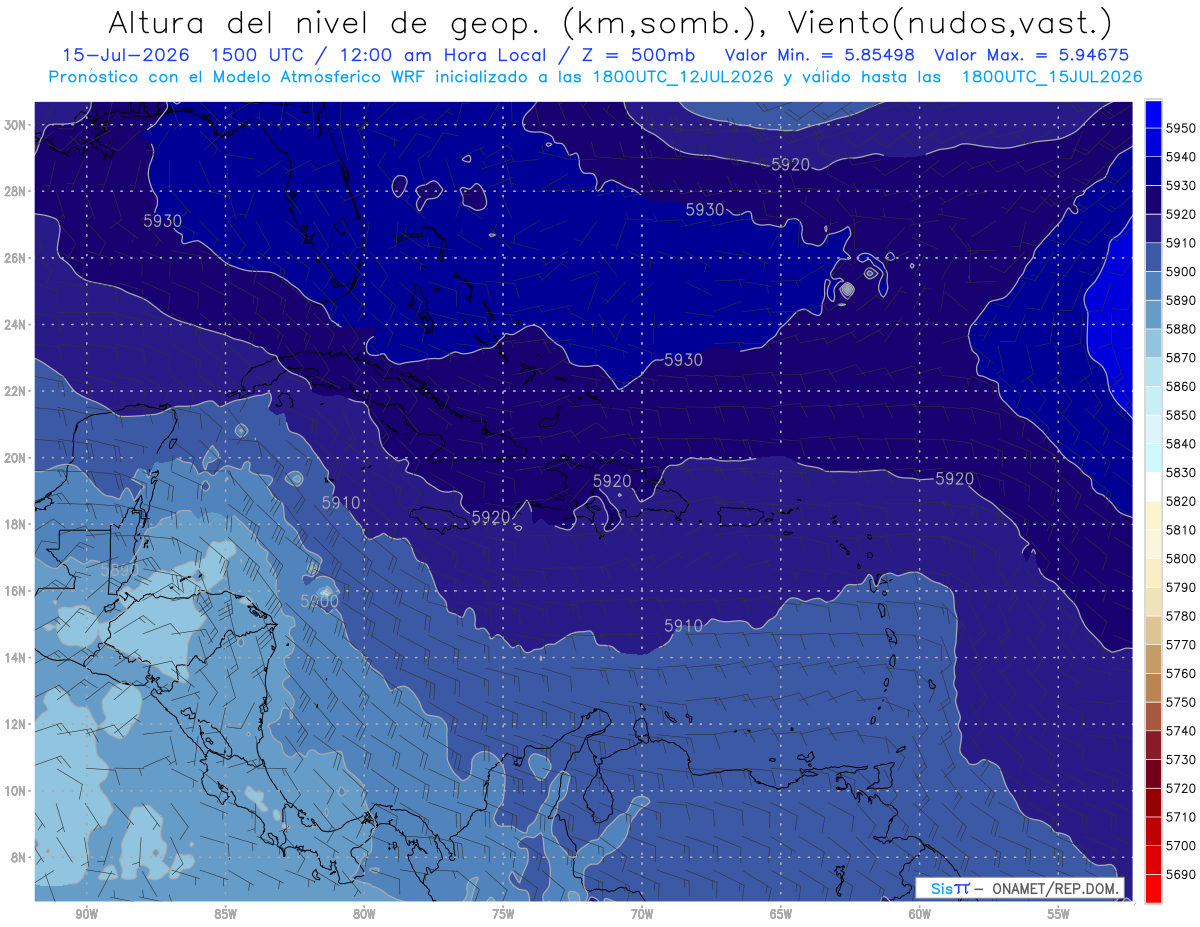Image resolution: width=1200 pixels, height=927 pixels.
Task: Click the 18N latitude axis label
Action: [15, 524]
